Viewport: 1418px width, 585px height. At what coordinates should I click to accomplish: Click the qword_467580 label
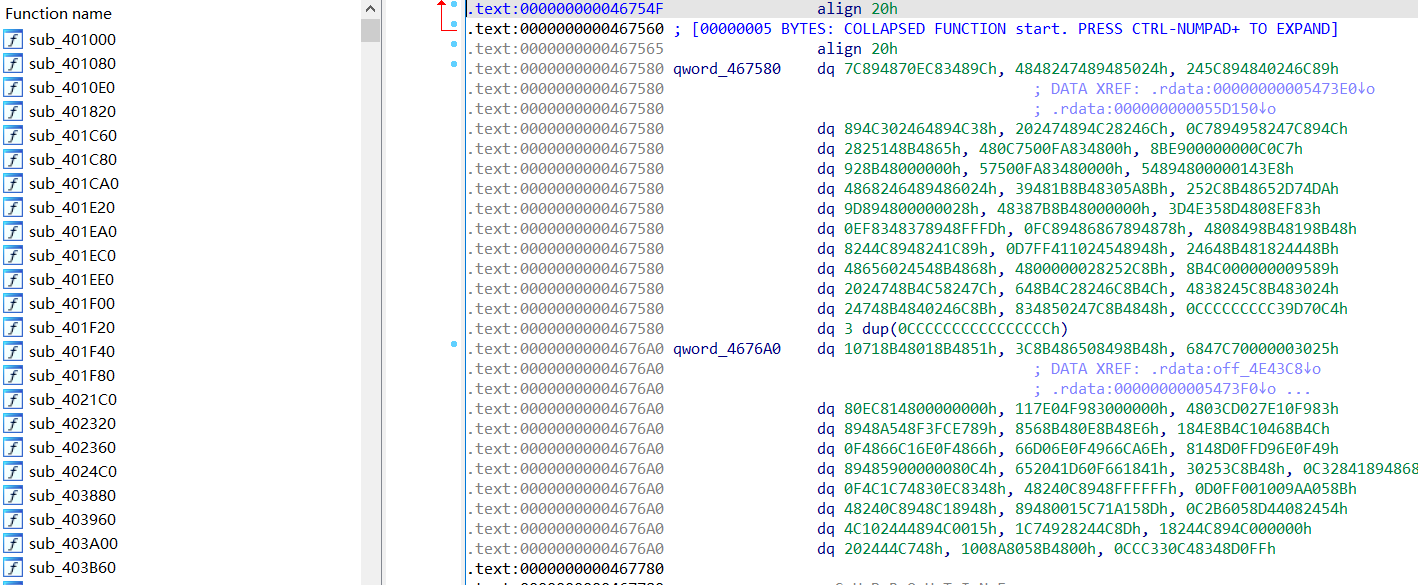pos(726,69)
